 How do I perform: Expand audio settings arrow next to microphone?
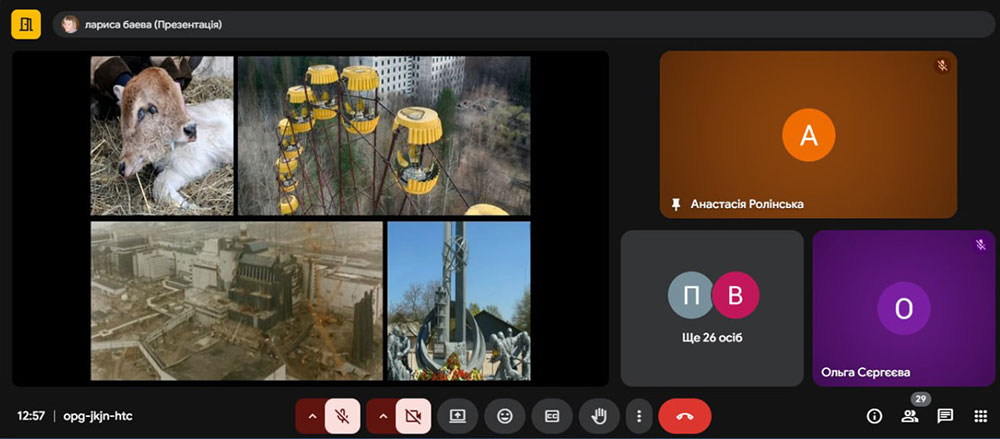tap(311, 416)
